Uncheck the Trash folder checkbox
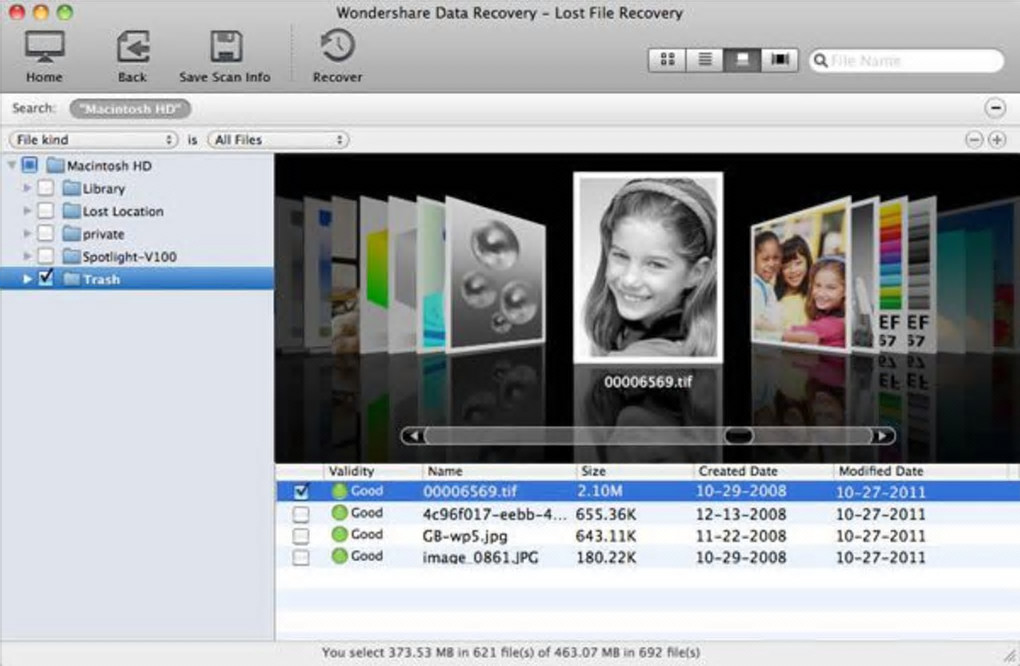 pyautogui.click(x=46, y=278)
